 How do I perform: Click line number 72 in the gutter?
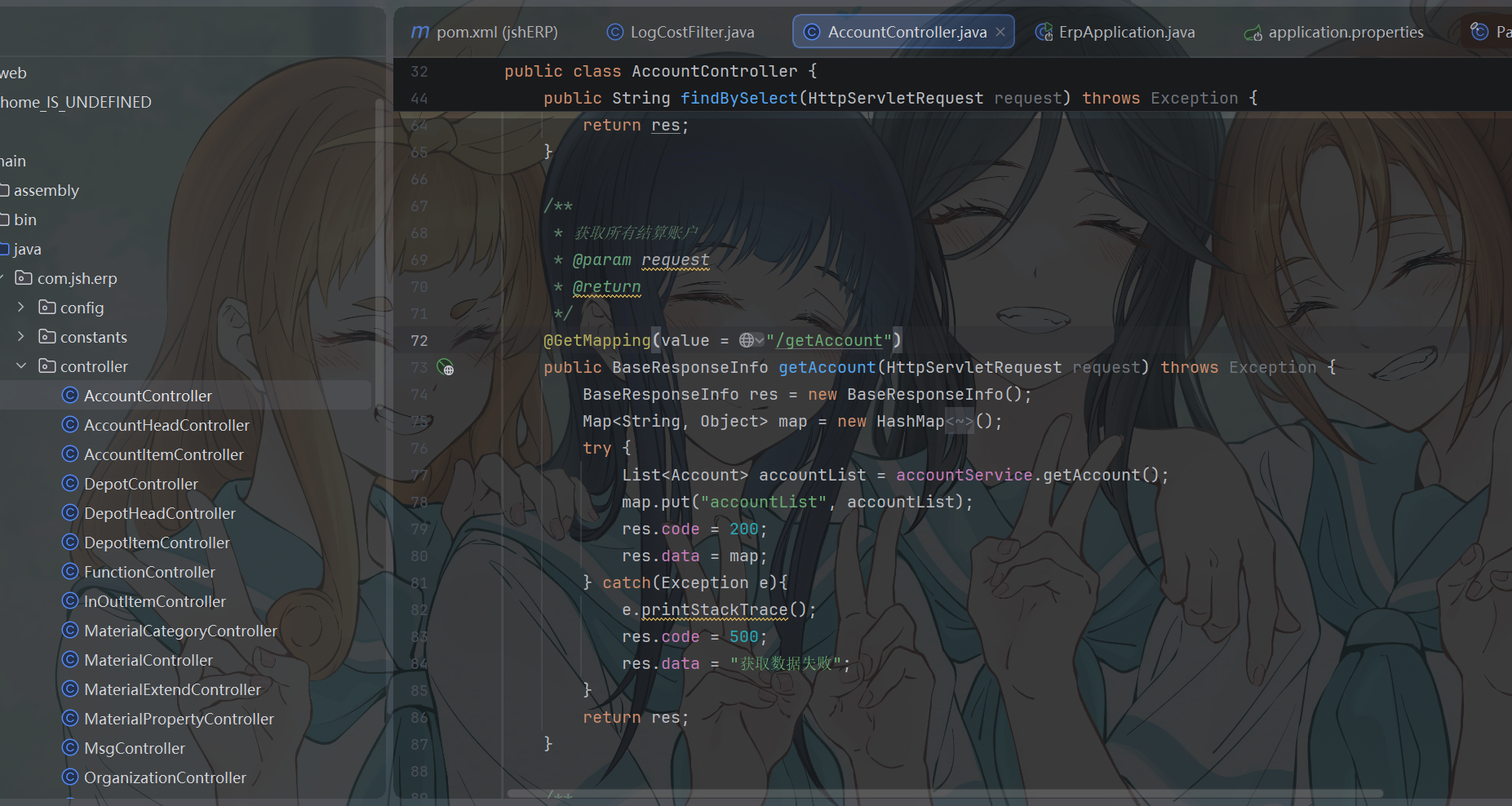(x=419, y=341)
